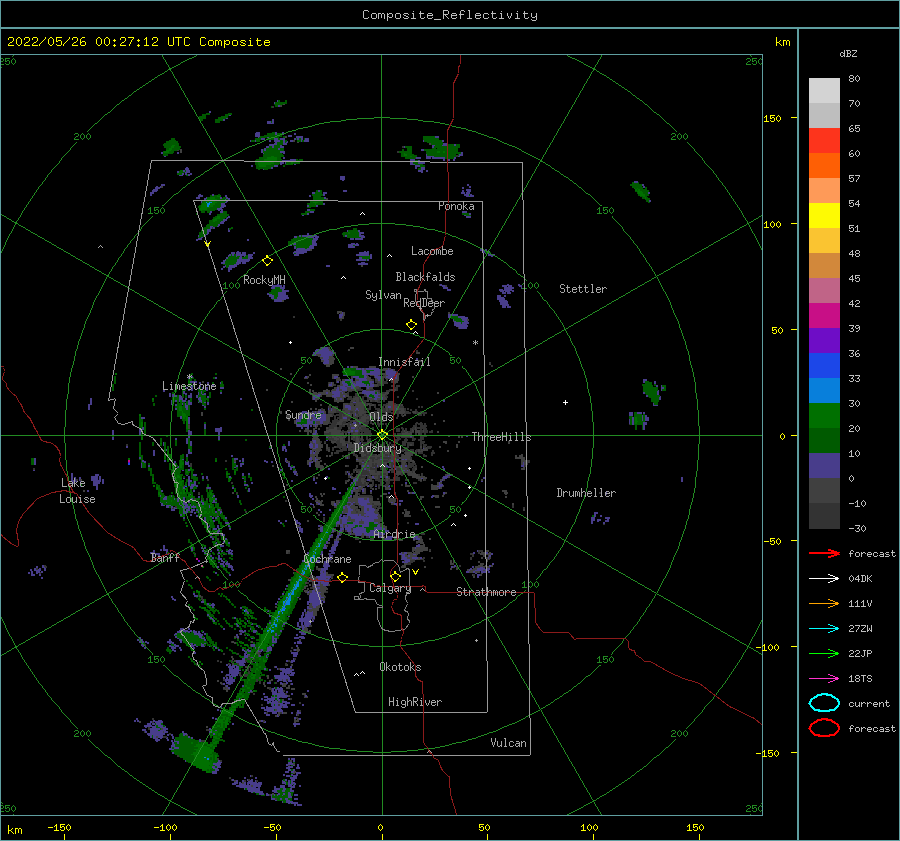This screenshot has width=900, height=841.
Task: Click the ThreeHills label
Action: (x=501, y=437)
